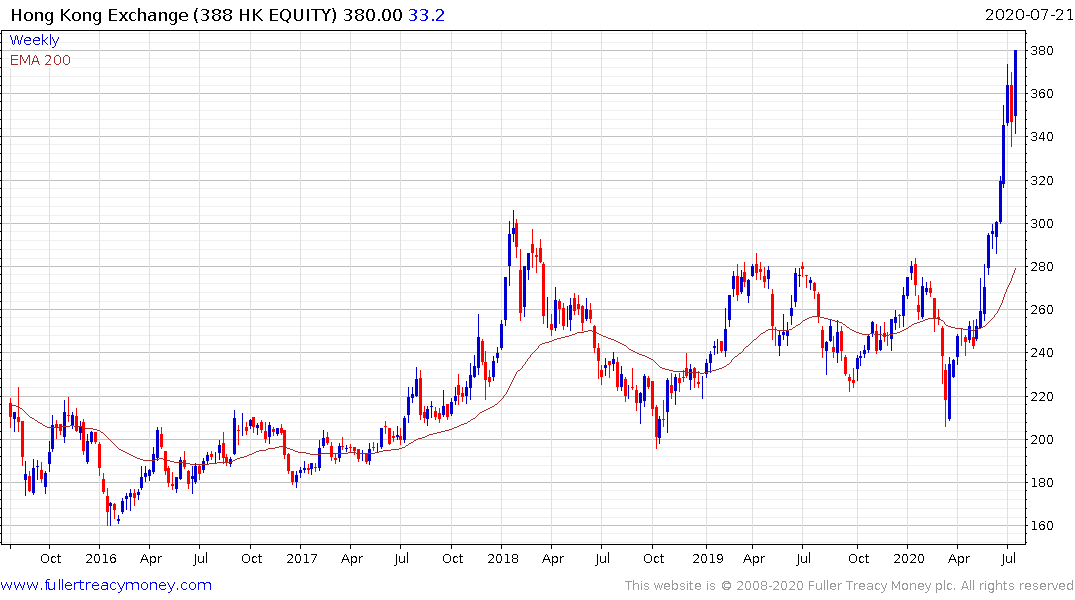Viewport: 1075px width, 600px height.
Task: Click the 2016 year axis label
Action: point(101,558)
